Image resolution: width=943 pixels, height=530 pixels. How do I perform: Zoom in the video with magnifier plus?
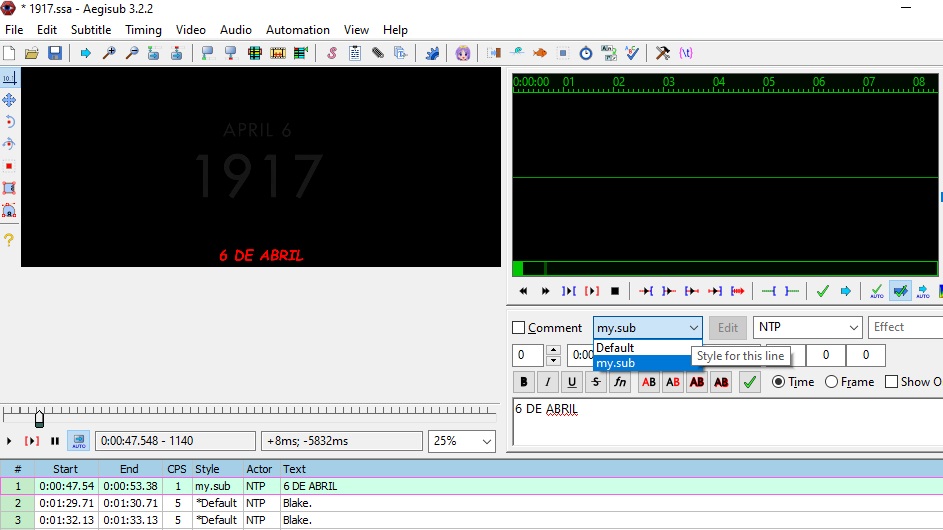pos(109,53)
